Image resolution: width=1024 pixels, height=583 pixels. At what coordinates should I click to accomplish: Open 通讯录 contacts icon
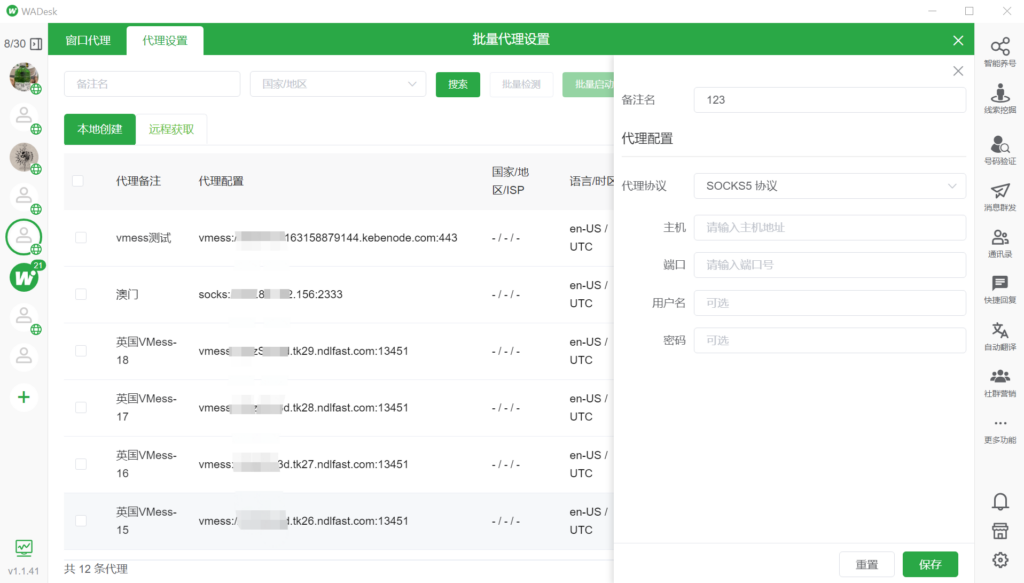pyautogui.click(x=999, y=243)
